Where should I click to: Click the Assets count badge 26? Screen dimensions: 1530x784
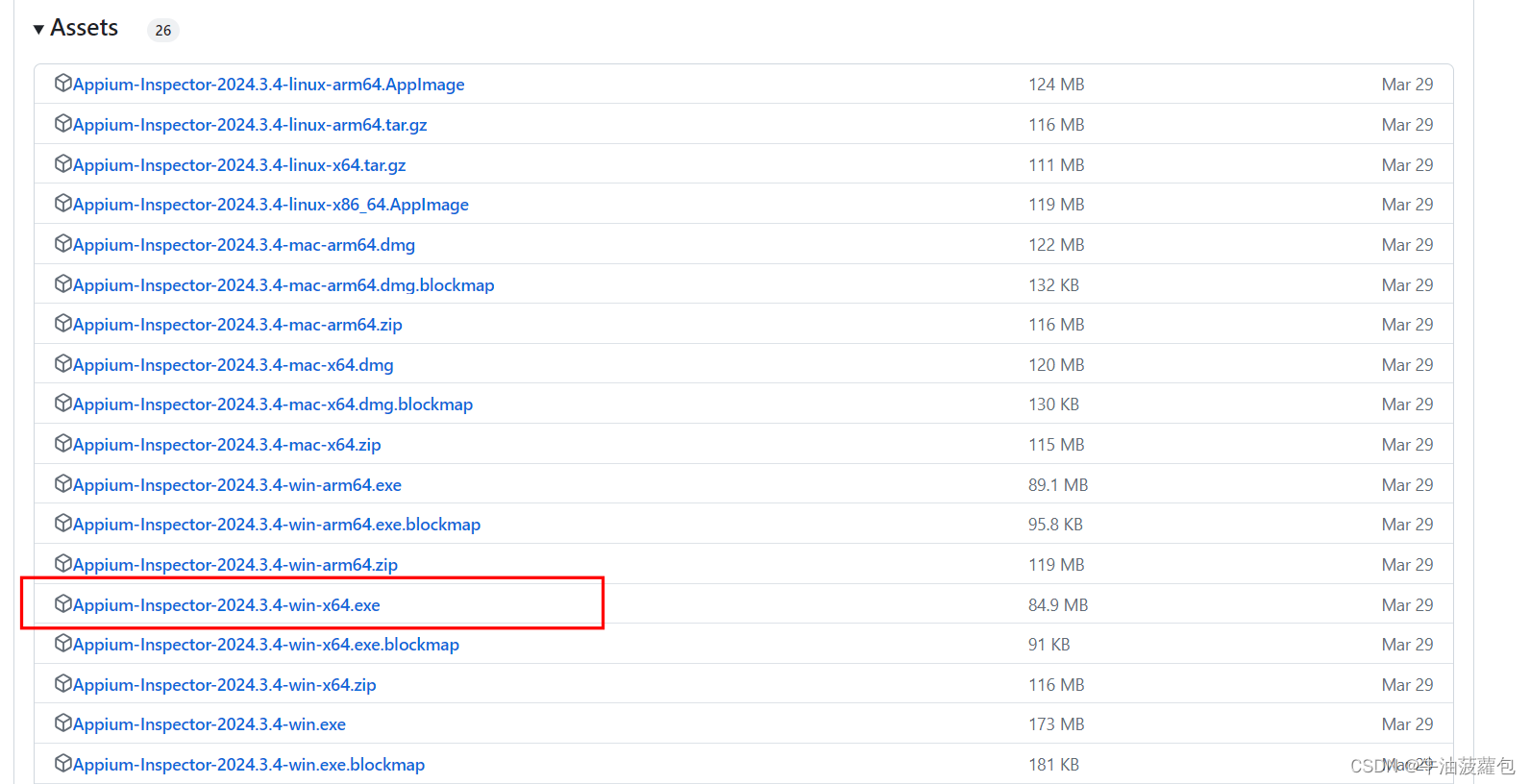(163, 31)
